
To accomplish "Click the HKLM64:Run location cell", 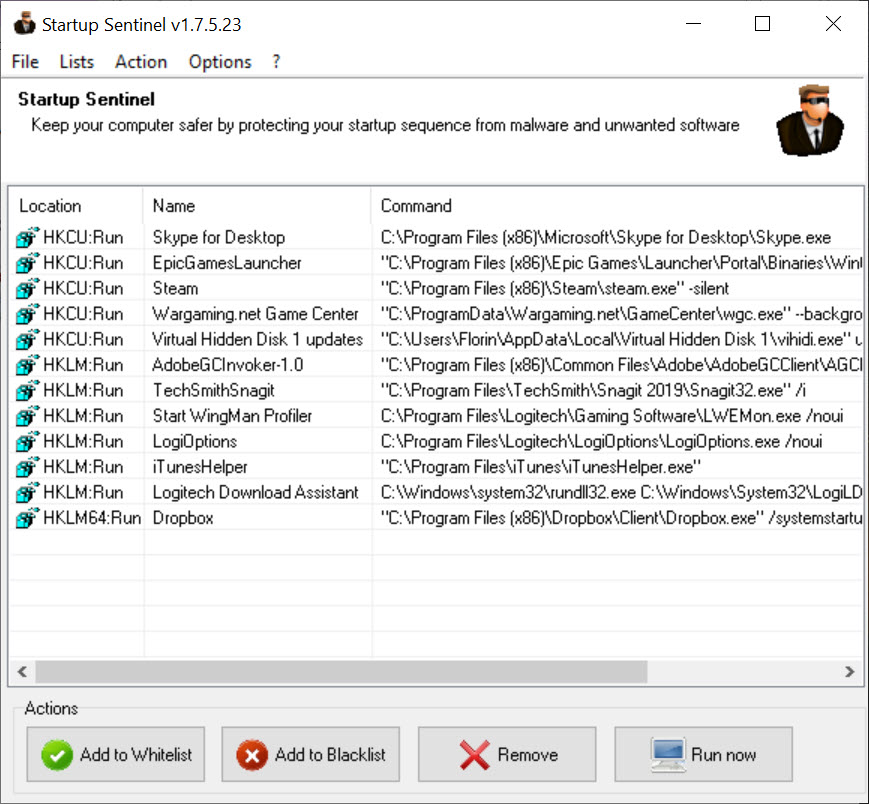I will pos(92,518).
